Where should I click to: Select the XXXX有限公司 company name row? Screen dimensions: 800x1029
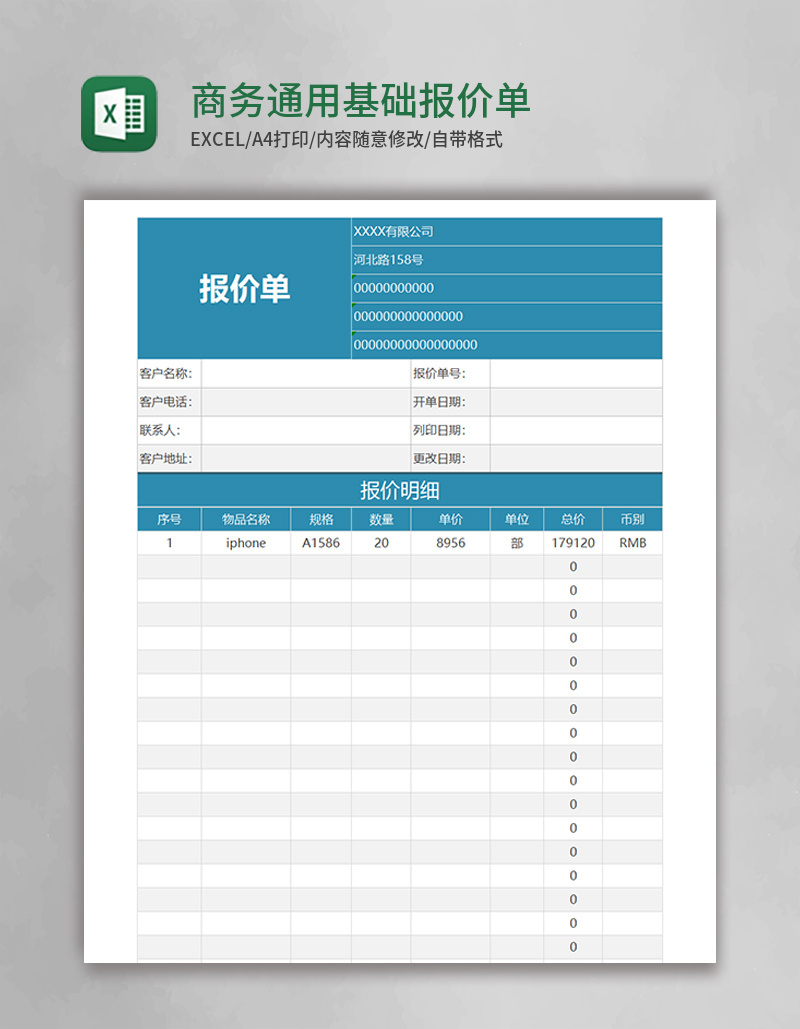click(504, 231)
